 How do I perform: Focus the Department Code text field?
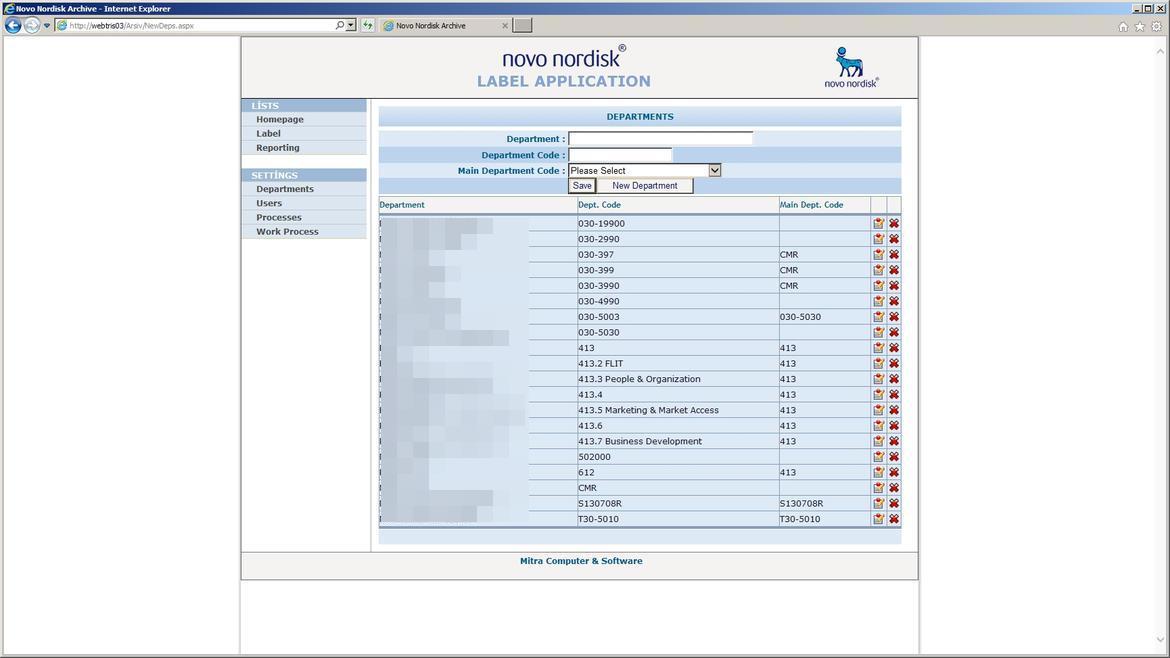point(620,154)
